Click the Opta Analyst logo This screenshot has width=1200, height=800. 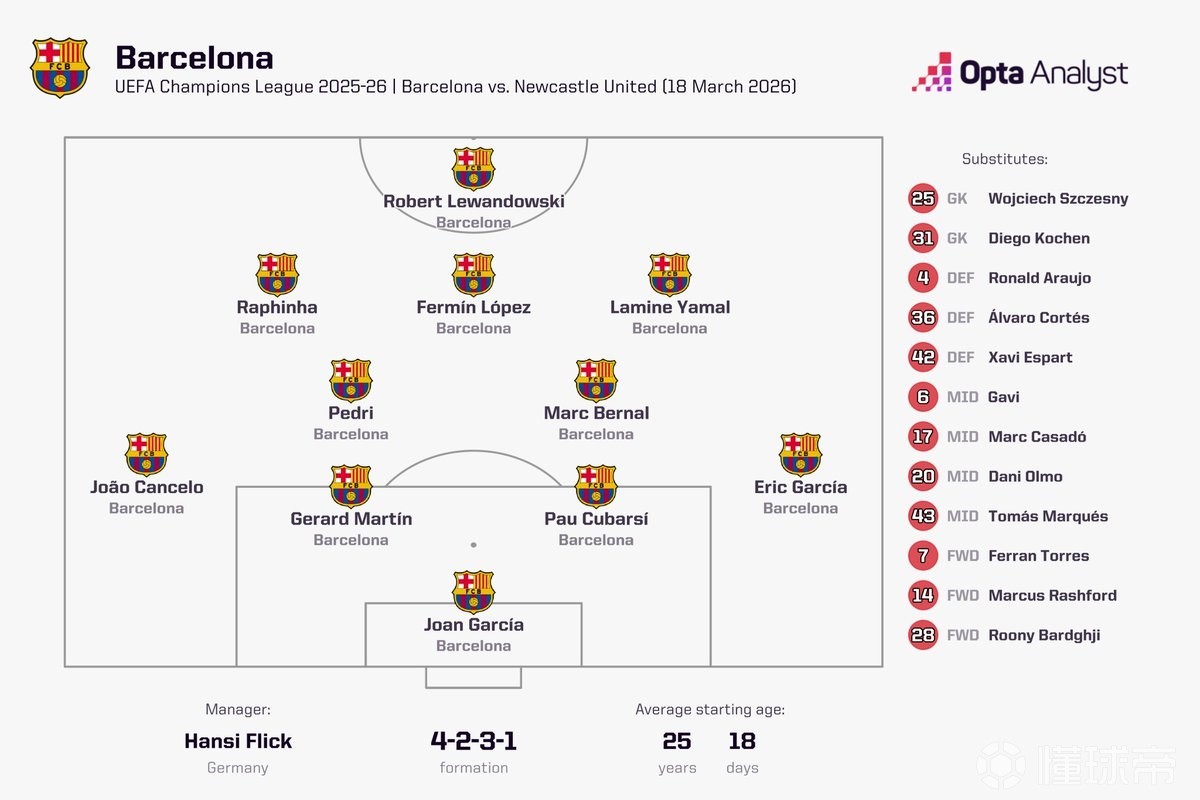(1020, 73)
